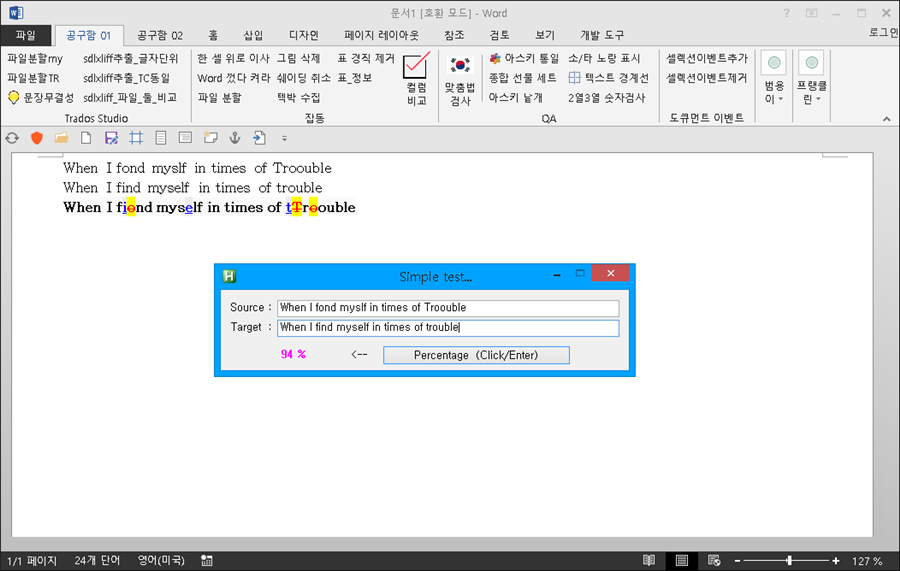Click 셀렉션이벤트추가 command
The width and height of the screenshot is (900, 571).
pos(707,59)
